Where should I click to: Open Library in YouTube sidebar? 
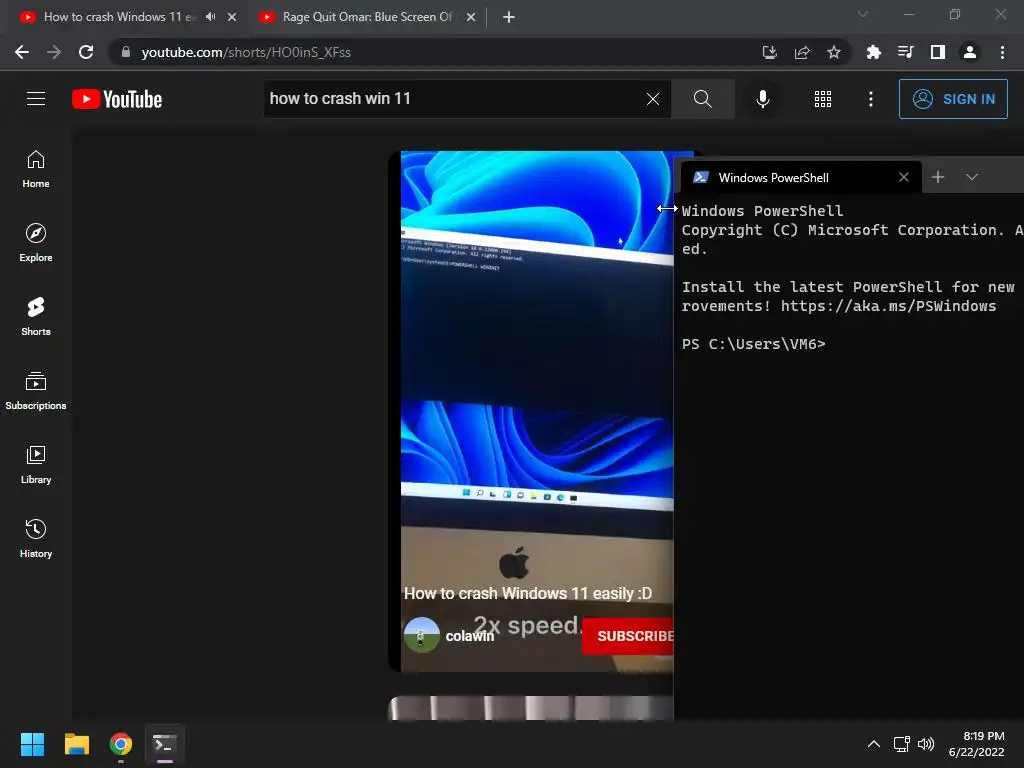(36, 464)
